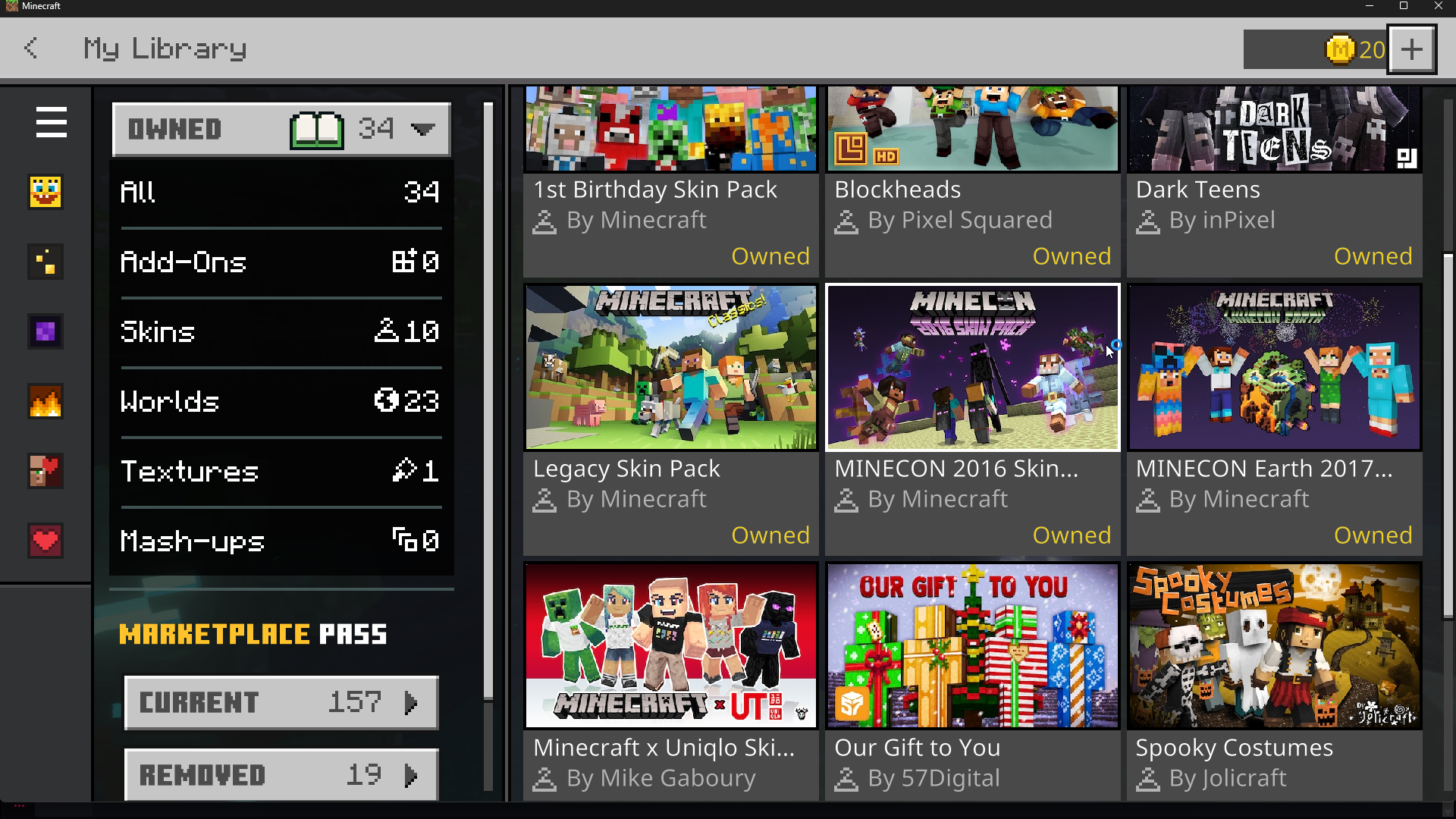
Task: Select the Textures filter entry
Action: pos(281,471)
